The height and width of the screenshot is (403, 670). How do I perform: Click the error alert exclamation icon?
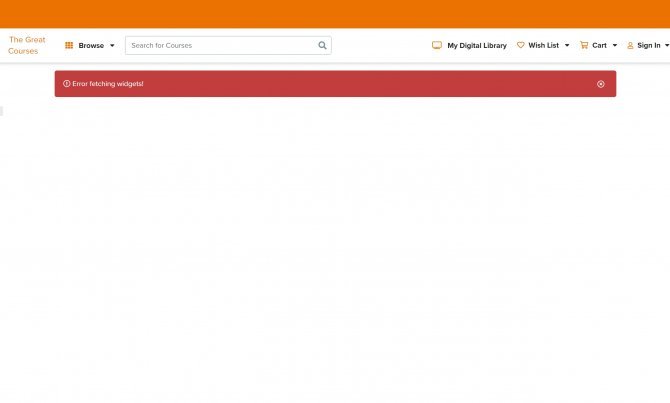click(x=67, y=84)
